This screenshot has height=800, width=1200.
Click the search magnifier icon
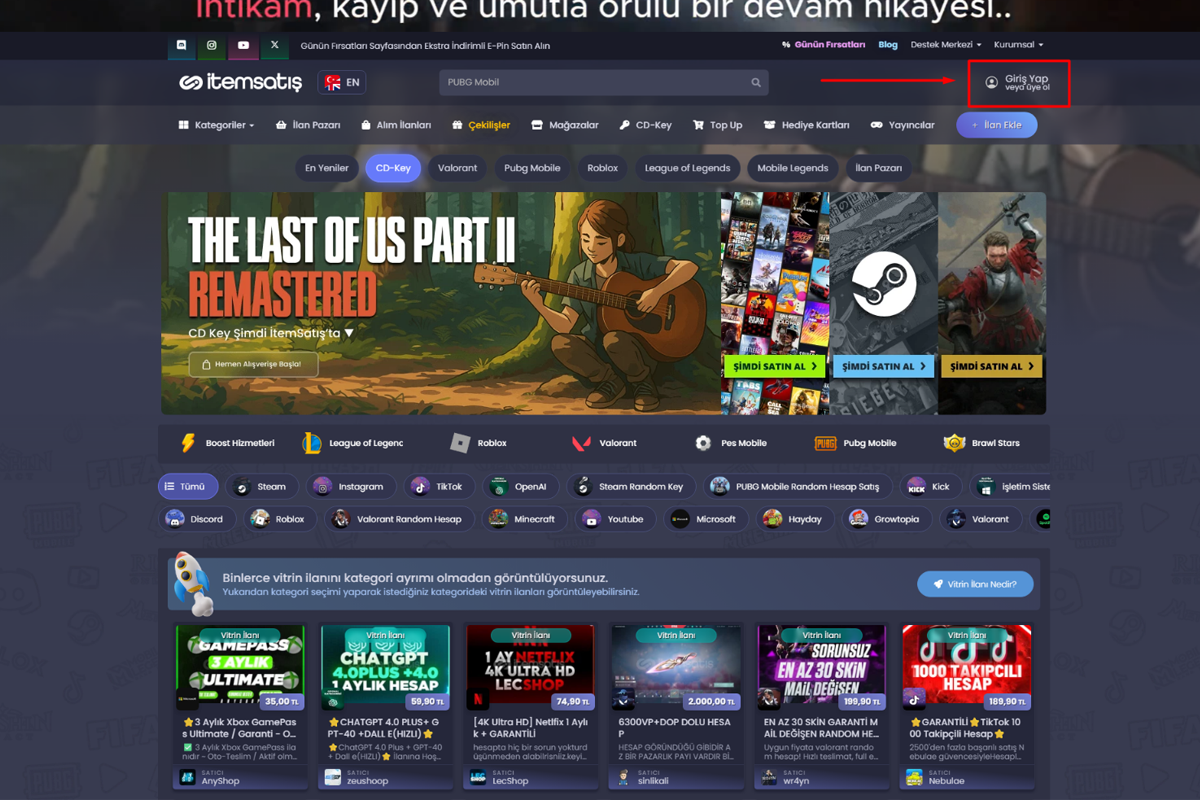[756, 82]
